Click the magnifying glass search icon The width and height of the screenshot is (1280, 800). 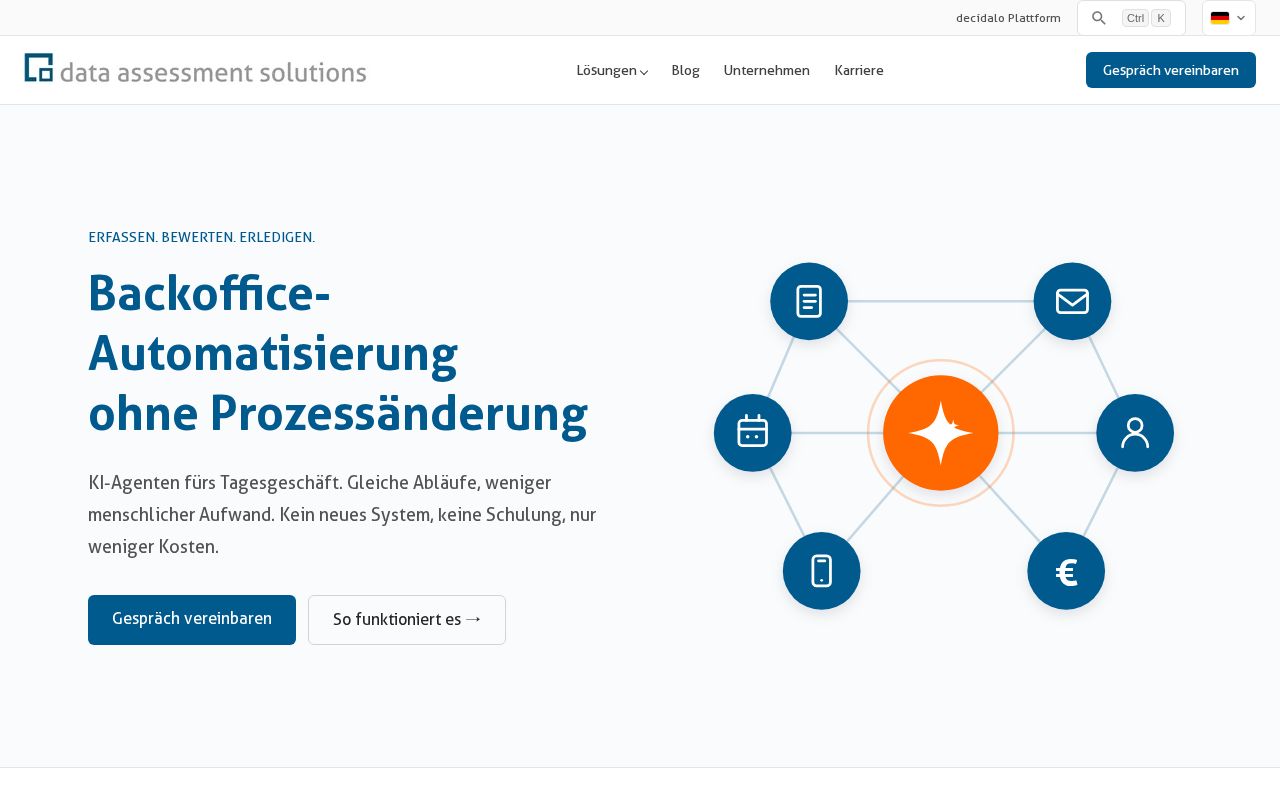[1098, 18]
